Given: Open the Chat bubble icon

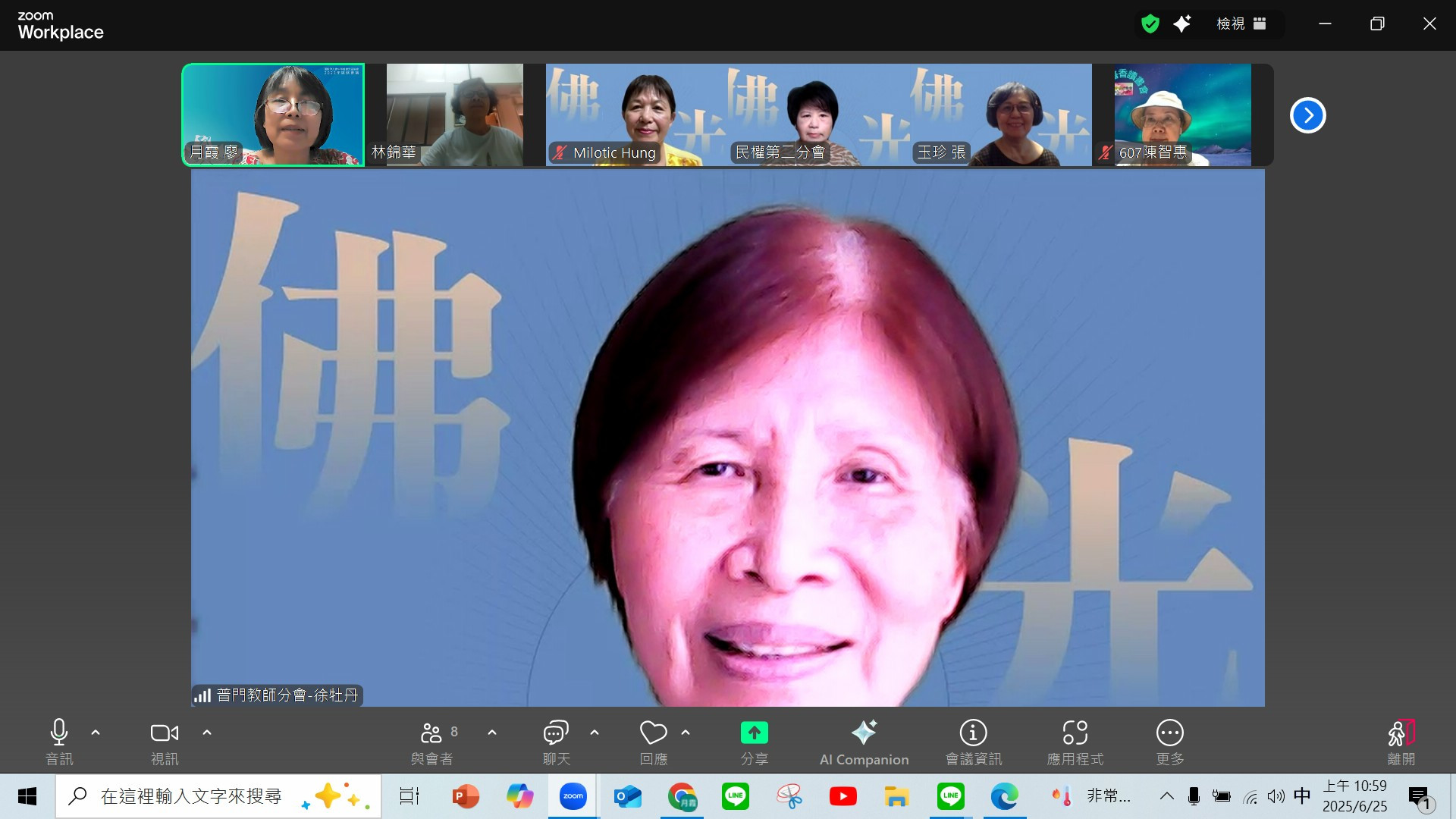Looking at the screenshot, I should tap(555, 733).
